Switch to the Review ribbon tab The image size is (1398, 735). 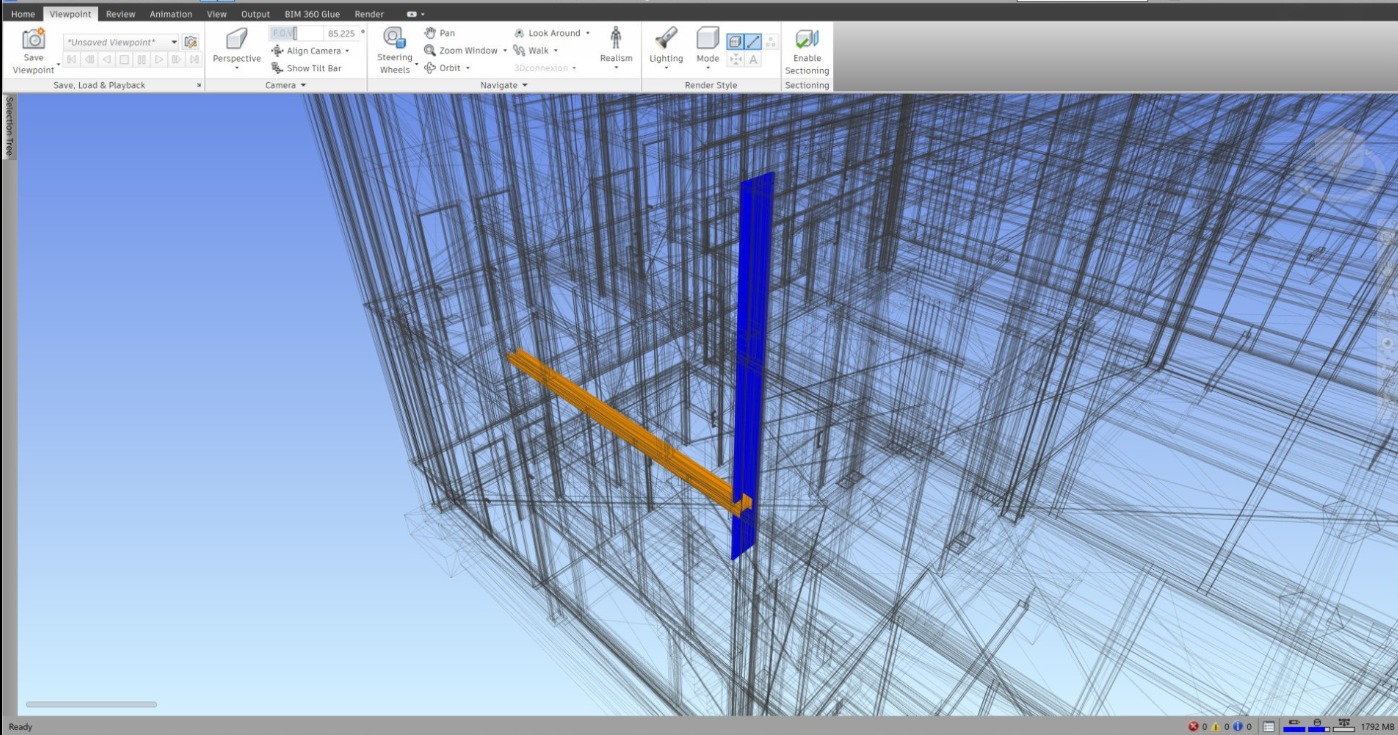coord(120,14)
